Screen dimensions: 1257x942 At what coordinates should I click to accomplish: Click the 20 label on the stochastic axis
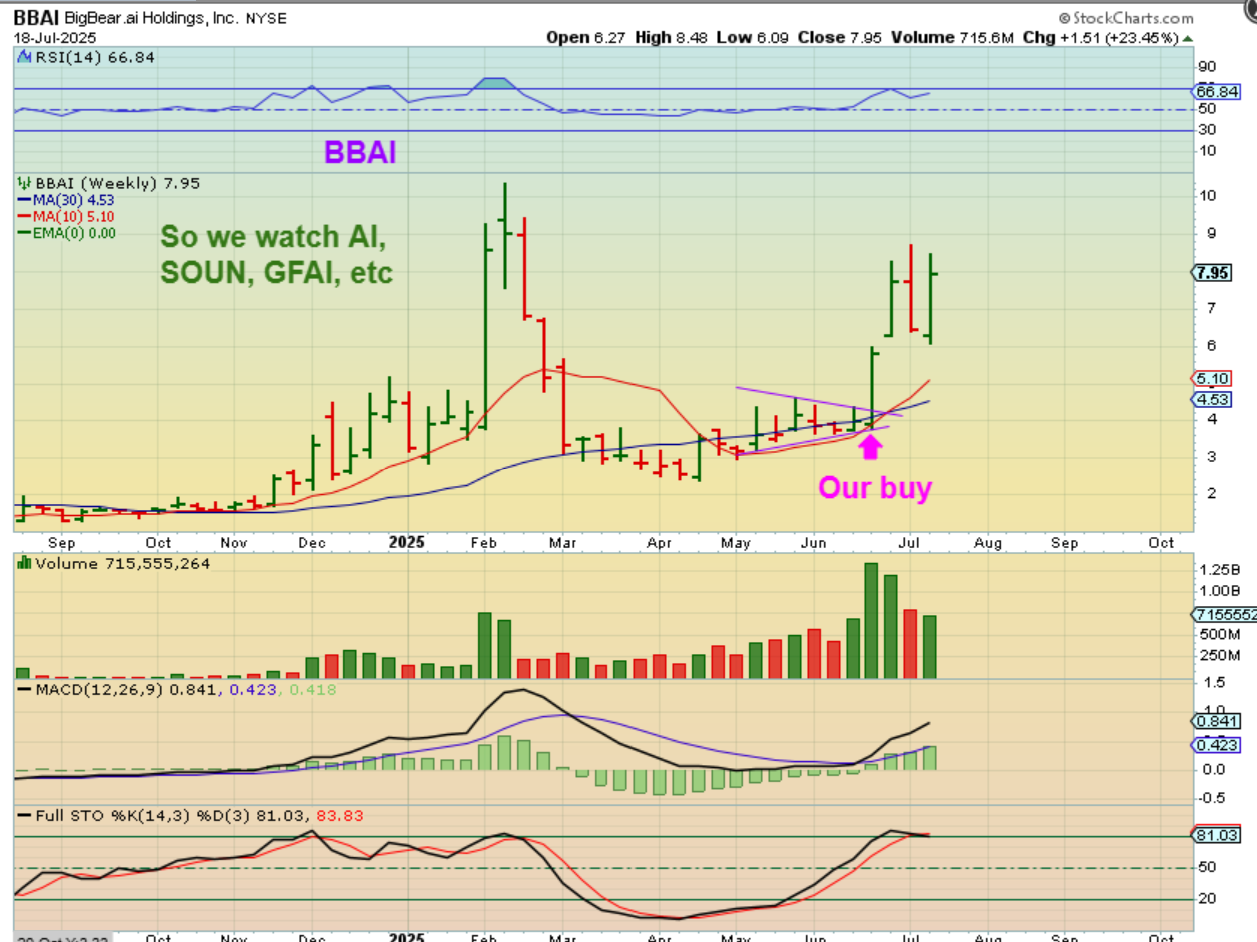pyautogui.click(x=1208, y=898)
